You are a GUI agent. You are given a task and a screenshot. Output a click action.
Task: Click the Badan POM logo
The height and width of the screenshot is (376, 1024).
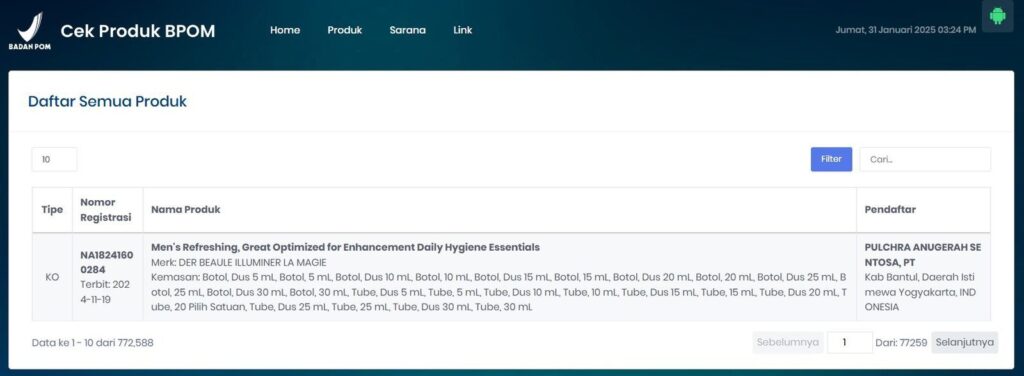(29, 31)
